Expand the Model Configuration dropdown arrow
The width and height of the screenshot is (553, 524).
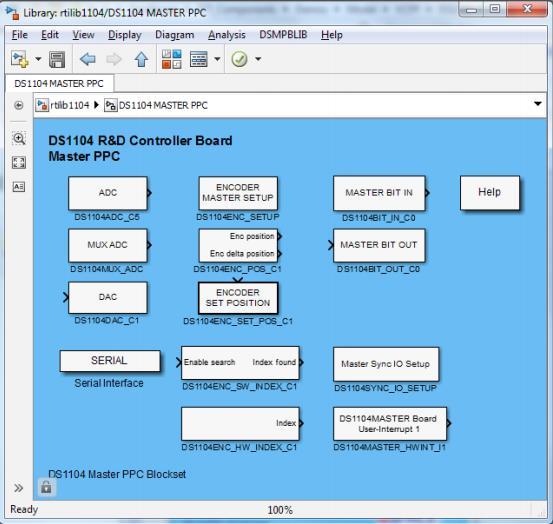217,59
